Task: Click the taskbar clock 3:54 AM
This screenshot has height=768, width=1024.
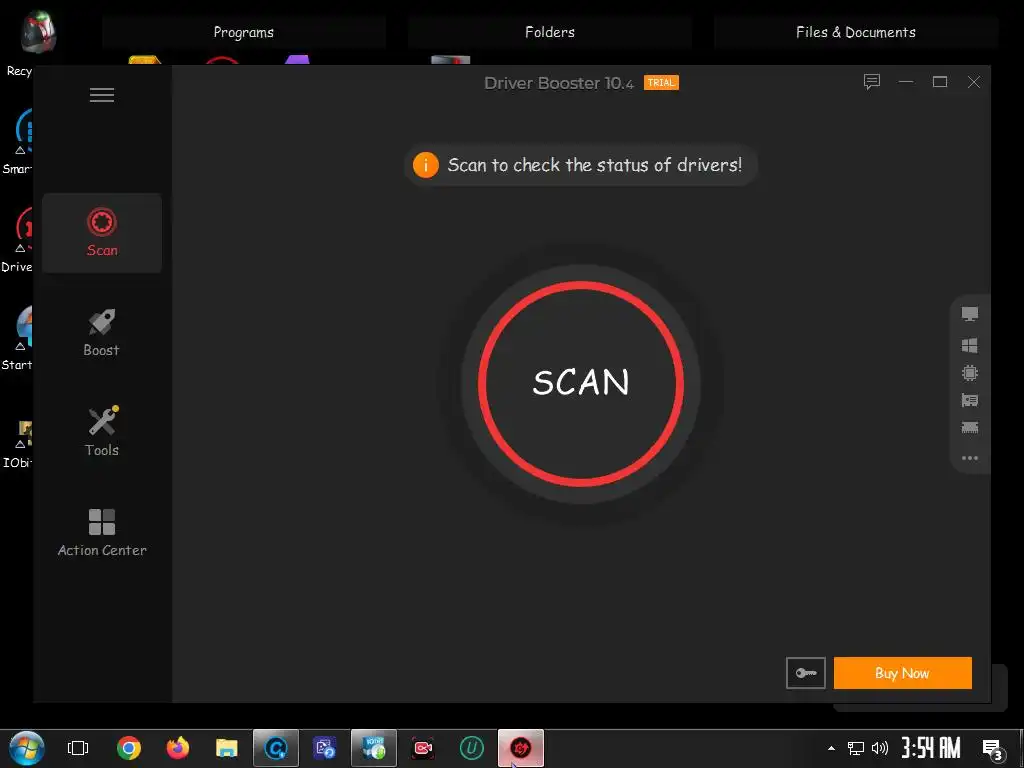Action: [931, 748]
